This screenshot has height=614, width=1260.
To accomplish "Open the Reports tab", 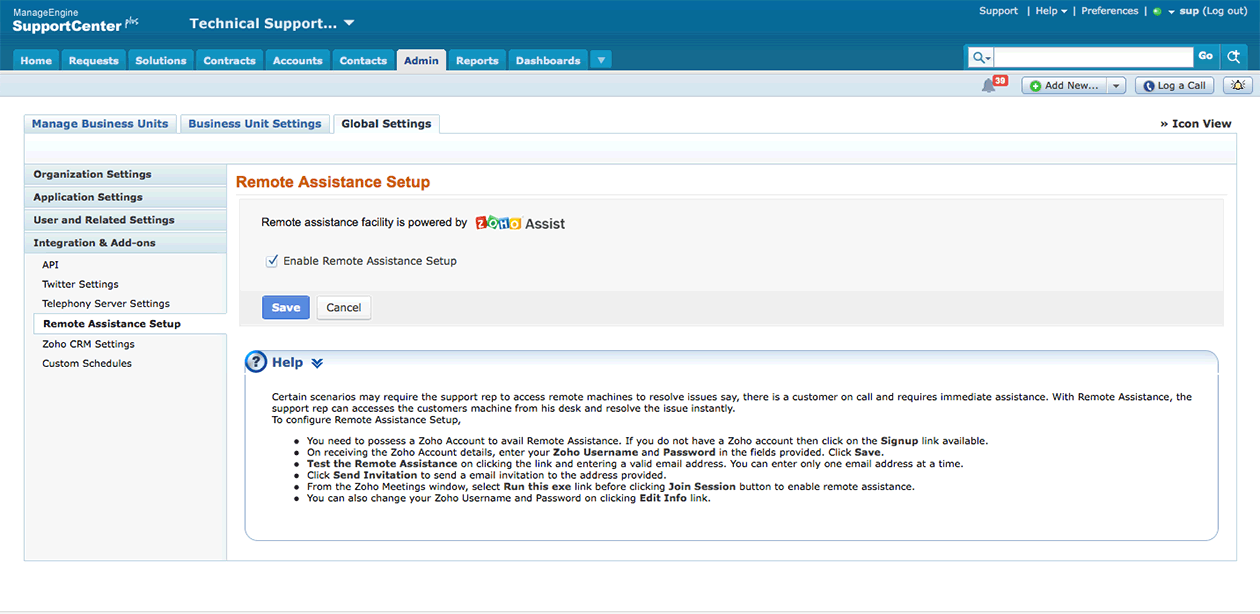I will click(x=477, y=60).
